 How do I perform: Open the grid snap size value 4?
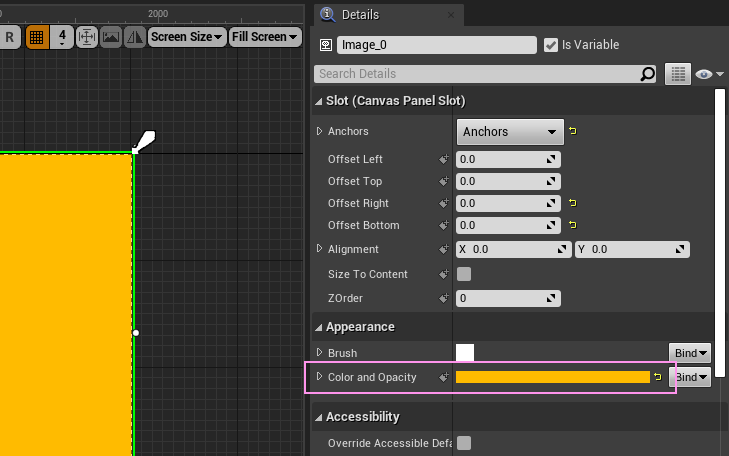pyautogui.click(x=62, y=37)
